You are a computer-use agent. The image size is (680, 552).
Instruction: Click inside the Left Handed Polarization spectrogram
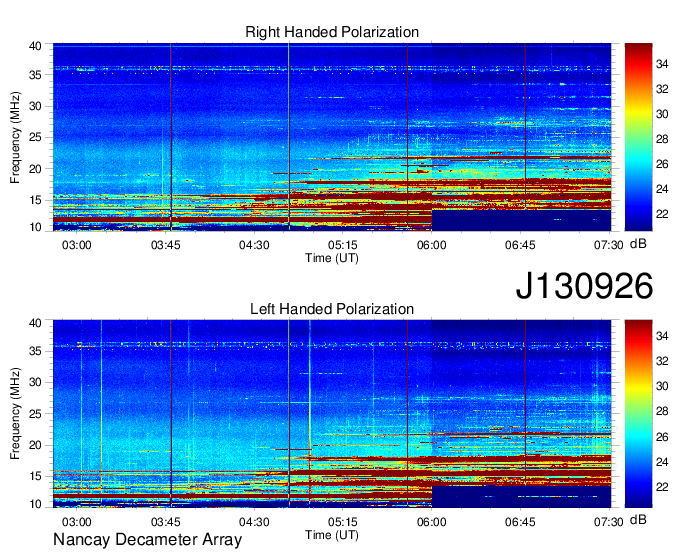tap(332, 414)
